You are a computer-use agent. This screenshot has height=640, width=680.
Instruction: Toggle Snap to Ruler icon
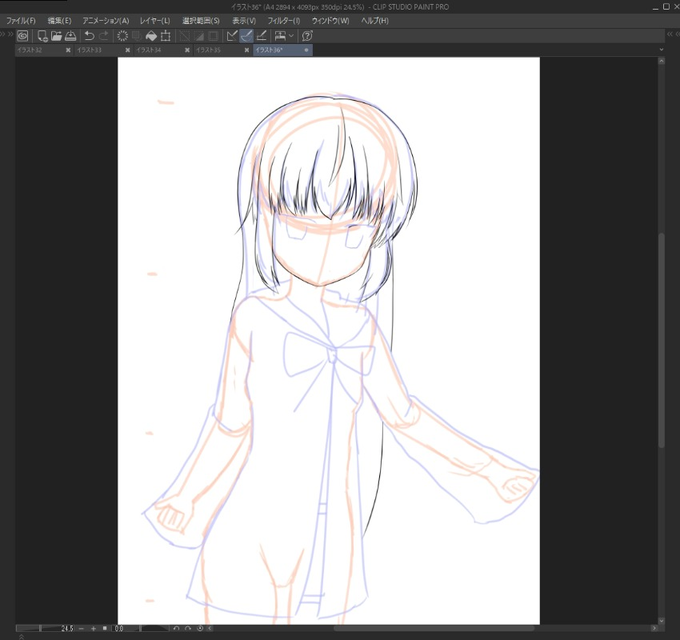click(x=232, y=36)
